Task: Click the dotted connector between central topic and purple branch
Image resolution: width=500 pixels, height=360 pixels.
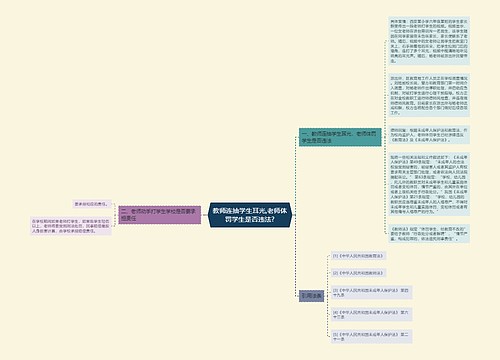Action: (205, 215)
